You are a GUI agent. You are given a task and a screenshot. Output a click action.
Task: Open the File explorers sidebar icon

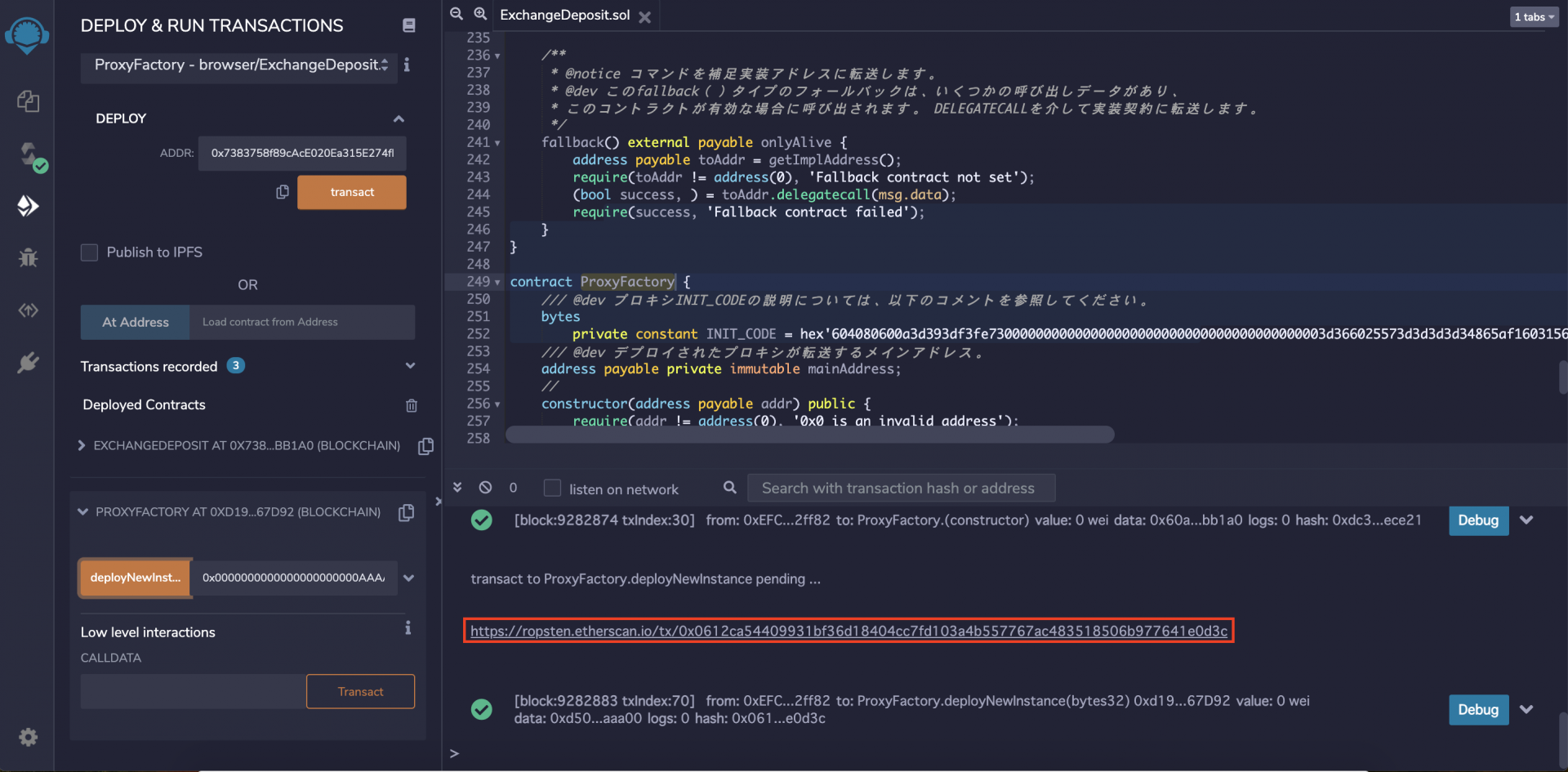point(28,101)
